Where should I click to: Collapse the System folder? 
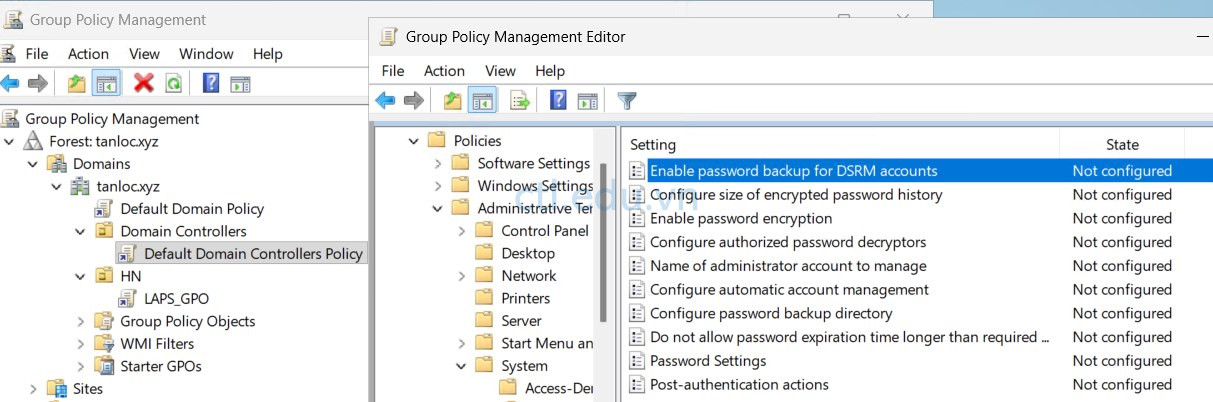(x=461, y=366)
